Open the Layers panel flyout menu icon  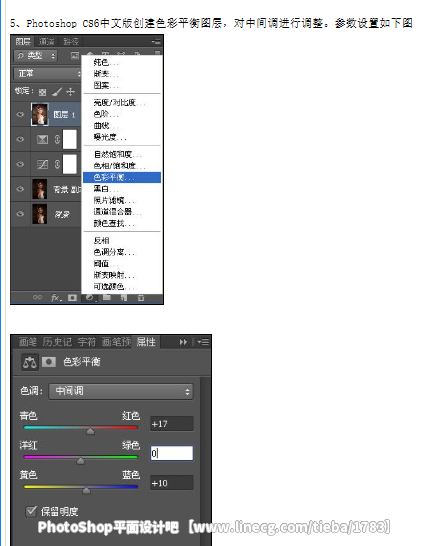156,42
